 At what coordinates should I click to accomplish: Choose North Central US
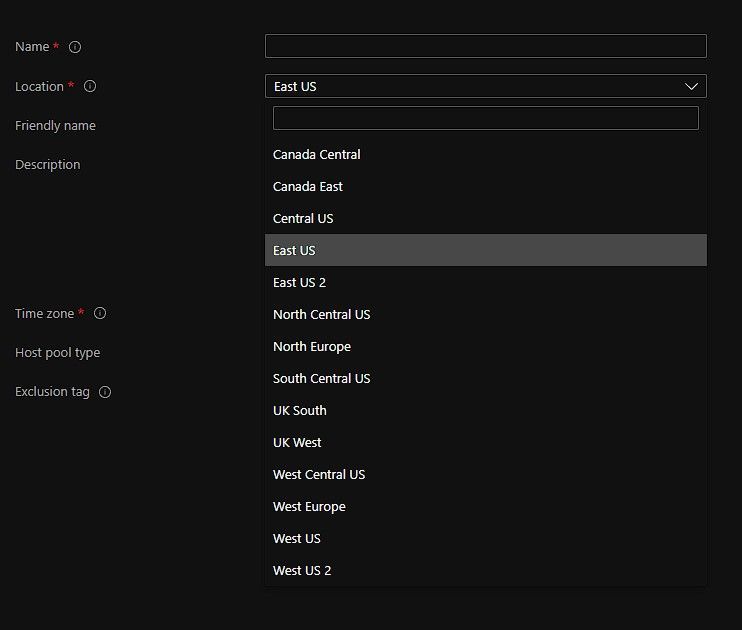pos(321,315)
